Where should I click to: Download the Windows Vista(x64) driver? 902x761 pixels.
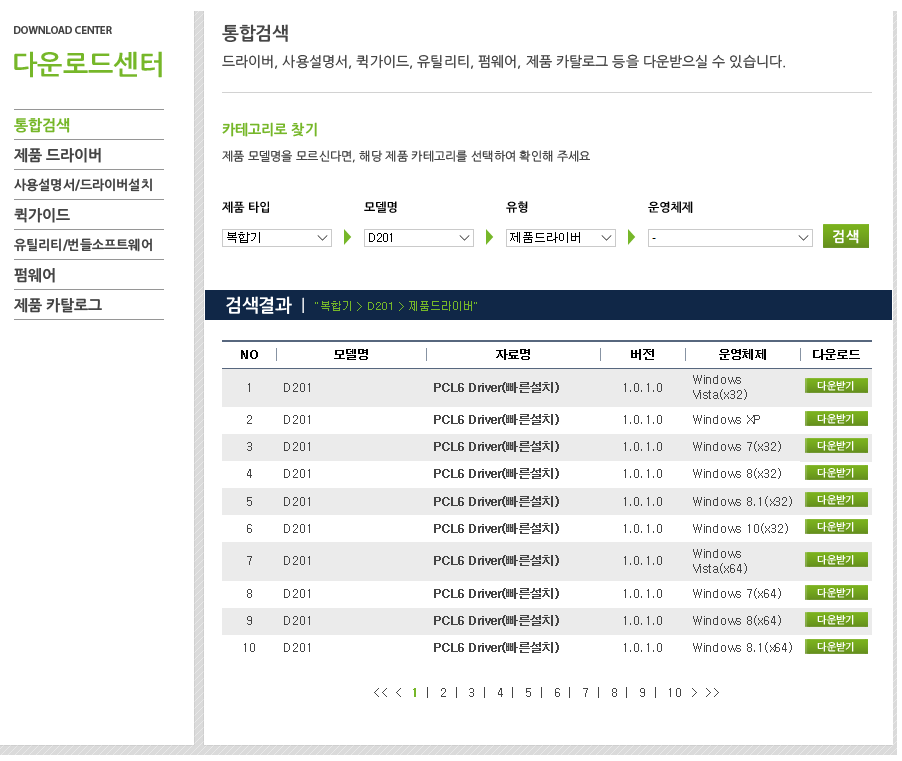[836, 560]
